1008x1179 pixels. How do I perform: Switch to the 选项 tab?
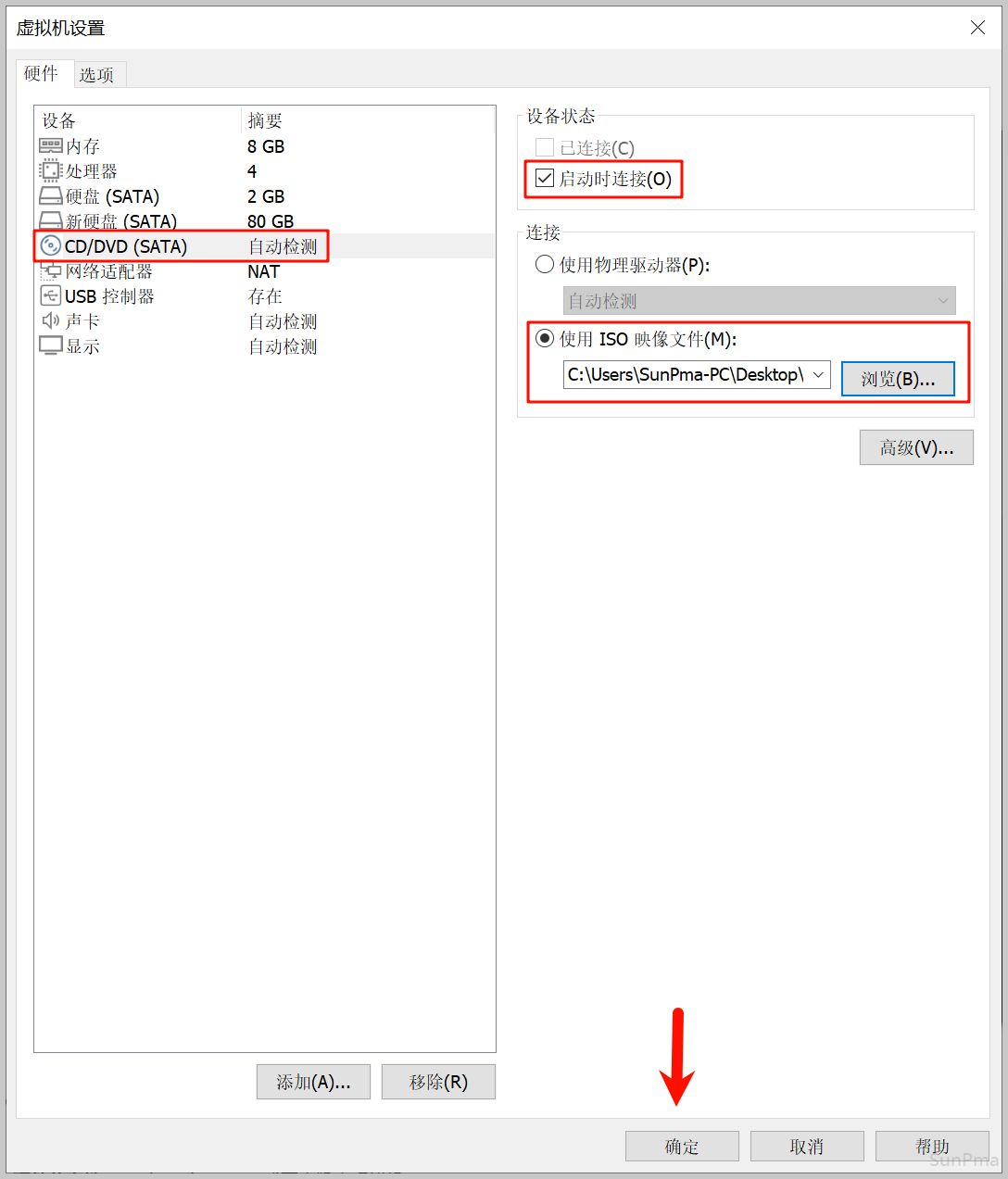pos(96,75)
